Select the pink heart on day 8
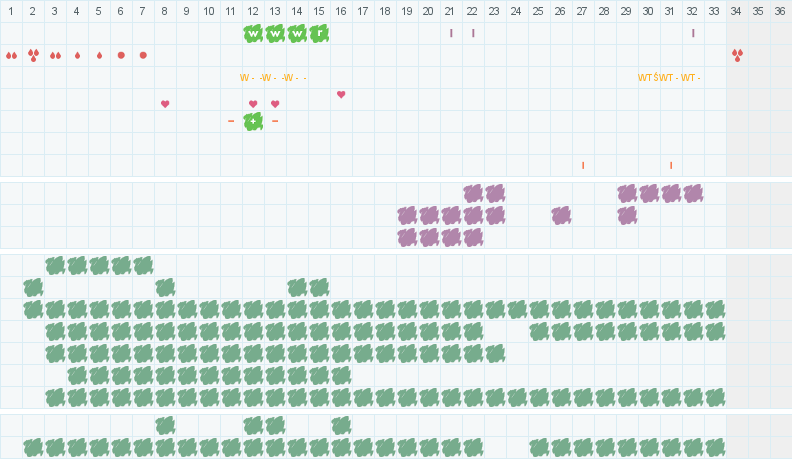The image size is (792, 459). [165, 104]
